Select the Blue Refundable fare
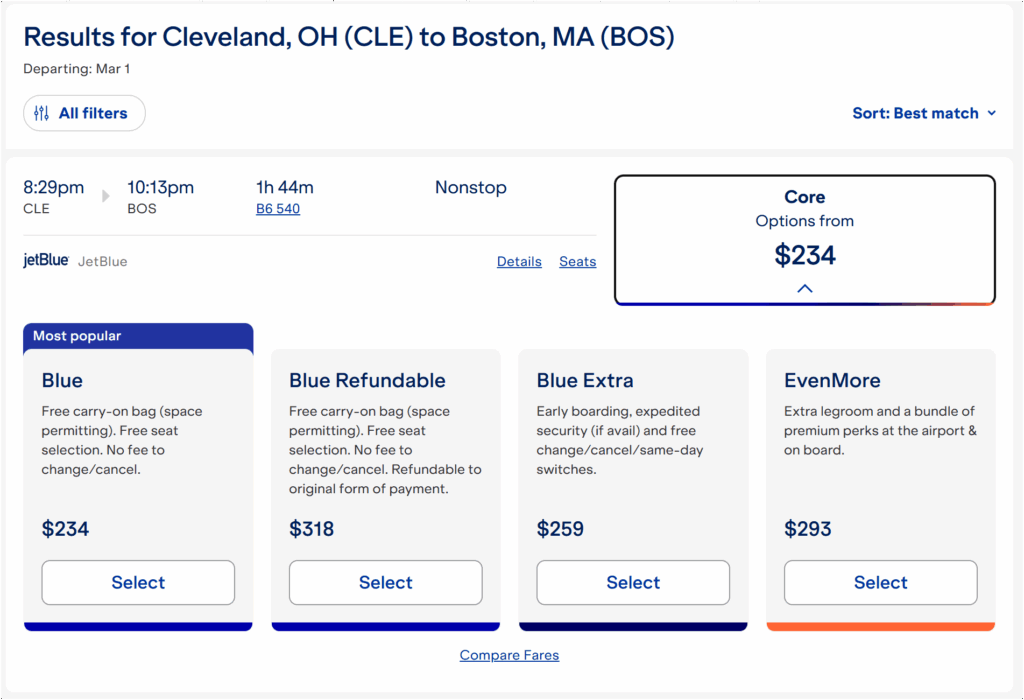Screen dimensions: 1024x700 [x=385, y=583]
